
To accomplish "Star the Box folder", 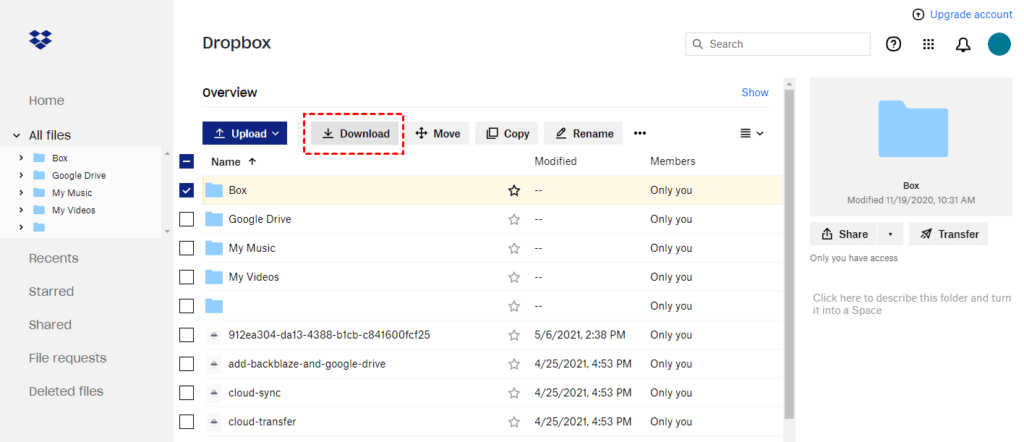I will (x=514, y=190).
